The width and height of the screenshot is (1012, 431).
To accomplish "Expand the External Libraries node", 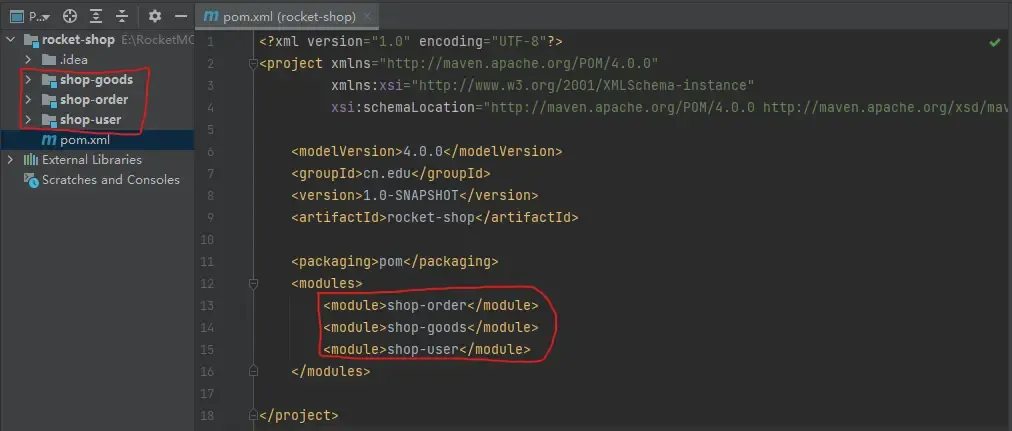I will pyautogui.click(x=11, y=160).
